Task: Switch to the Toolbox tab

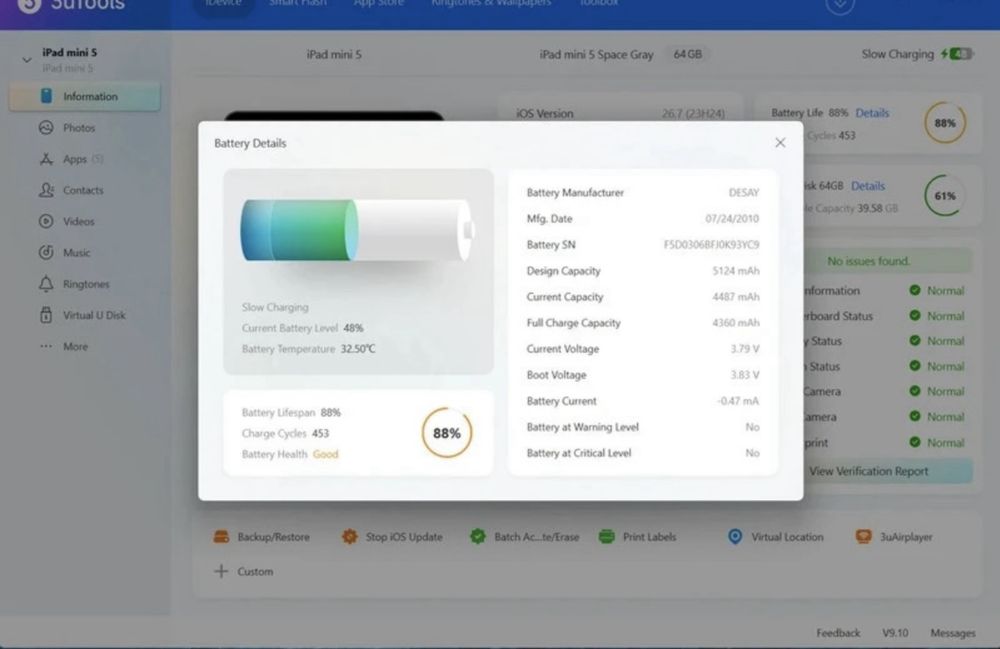Action: tap(599, 3)
